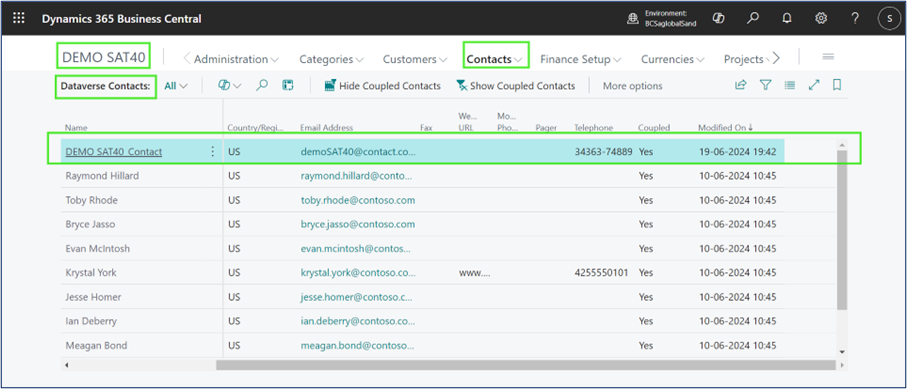
Task: Open the filter pane funnel icon
Action: coord(765,85)
